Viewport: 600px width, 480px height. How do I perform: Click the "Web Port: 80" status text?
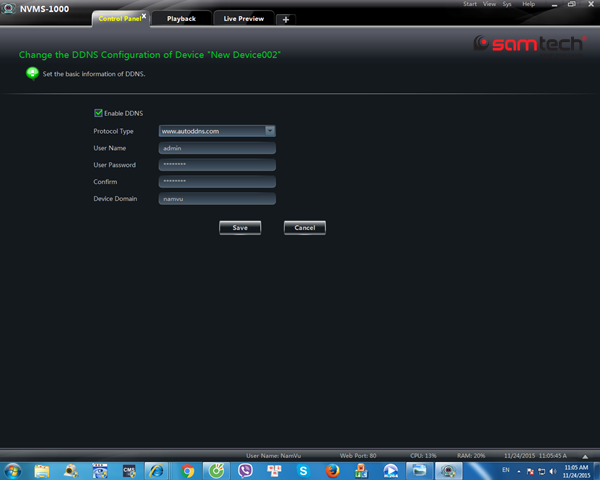[x=358, y=456]
